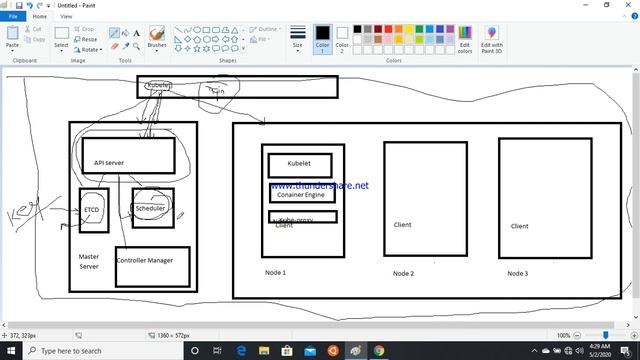This screenshot has height=360, width=640.
Task: Click the zoom slider thumb
Action: (606, 335)
